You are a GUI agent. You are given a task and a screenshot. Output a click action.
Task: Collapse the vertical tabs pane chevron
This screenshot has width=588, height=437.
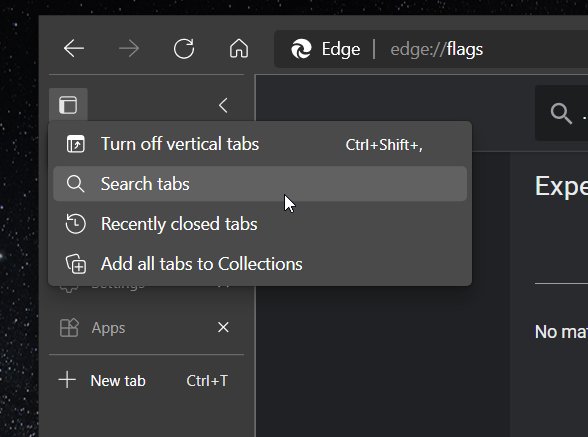[x=223, y=105]
